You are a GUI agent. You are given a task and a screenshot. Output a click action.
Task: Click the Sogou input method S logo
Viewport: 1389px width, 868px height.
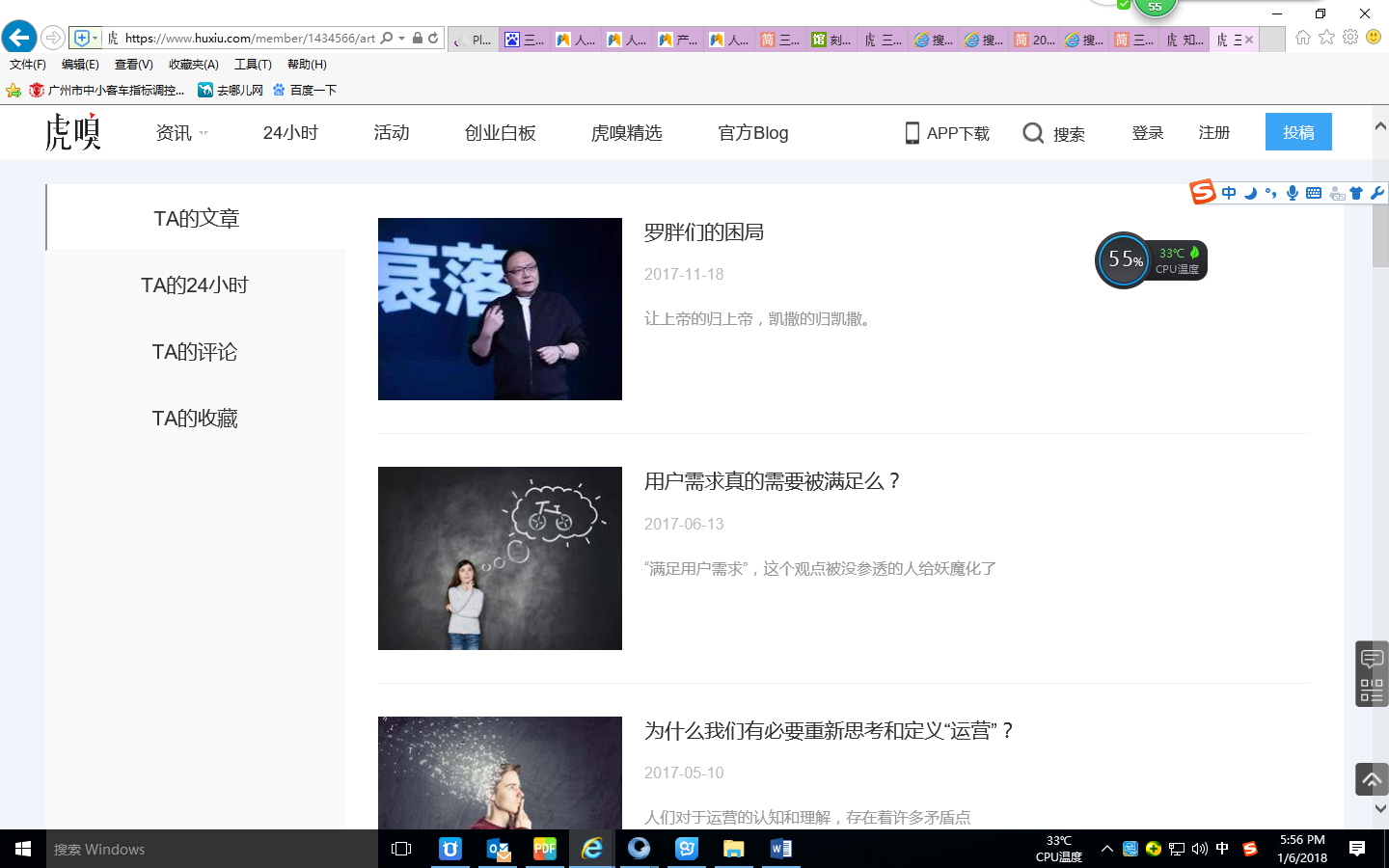(x=1202, y=192)
